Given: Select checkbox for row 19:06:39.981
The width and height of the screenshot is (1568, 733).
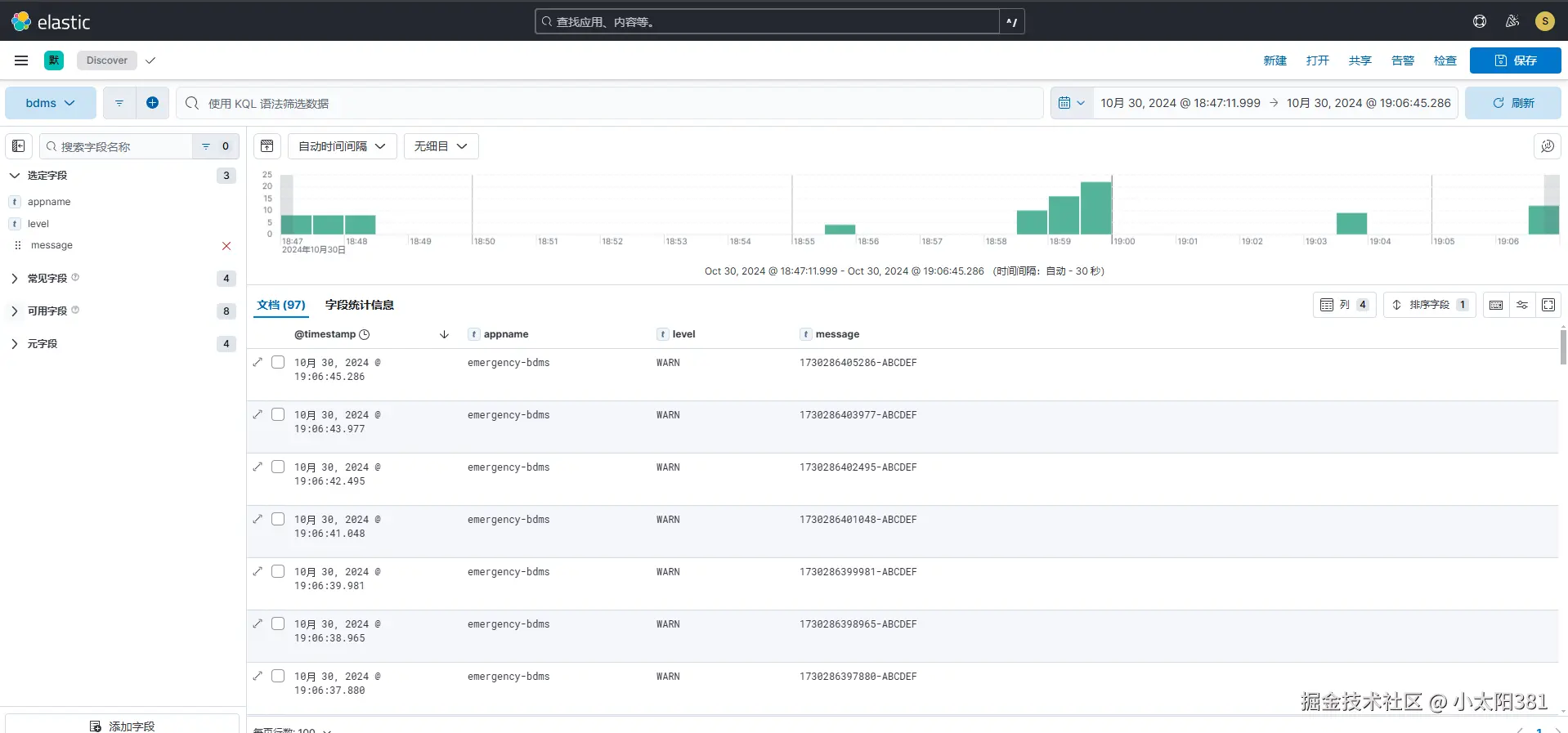Looking at the screenshot, I should [x=278, y=571].
